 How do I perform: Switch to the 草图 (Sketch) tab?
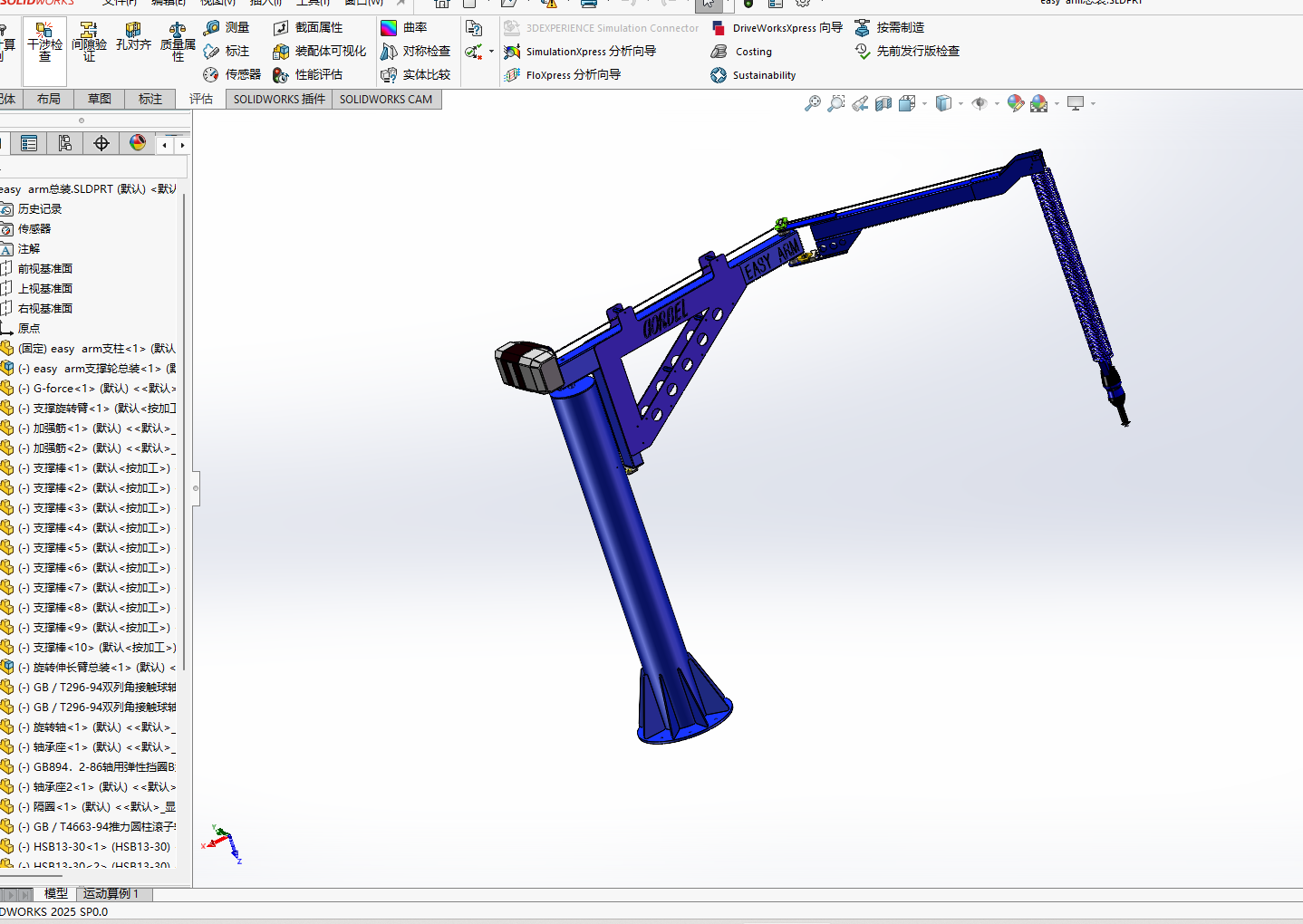click(x=100, y=99)
